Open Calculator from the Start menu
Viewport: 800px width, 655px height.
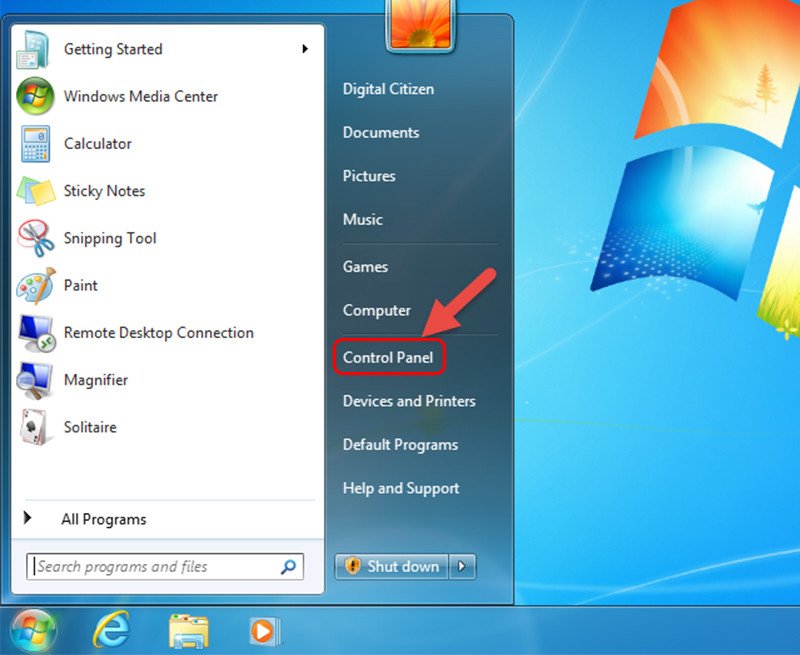click(x=97, y=143)
